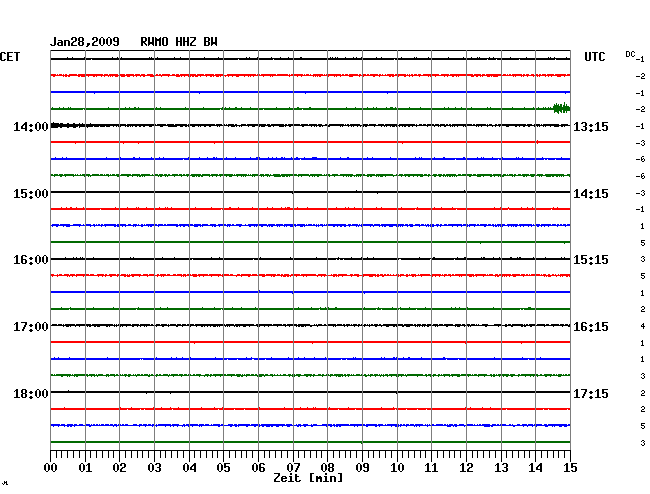Click minute tick label 08
Viewport: 650px width, 494px height.
(x=327, y=468)
